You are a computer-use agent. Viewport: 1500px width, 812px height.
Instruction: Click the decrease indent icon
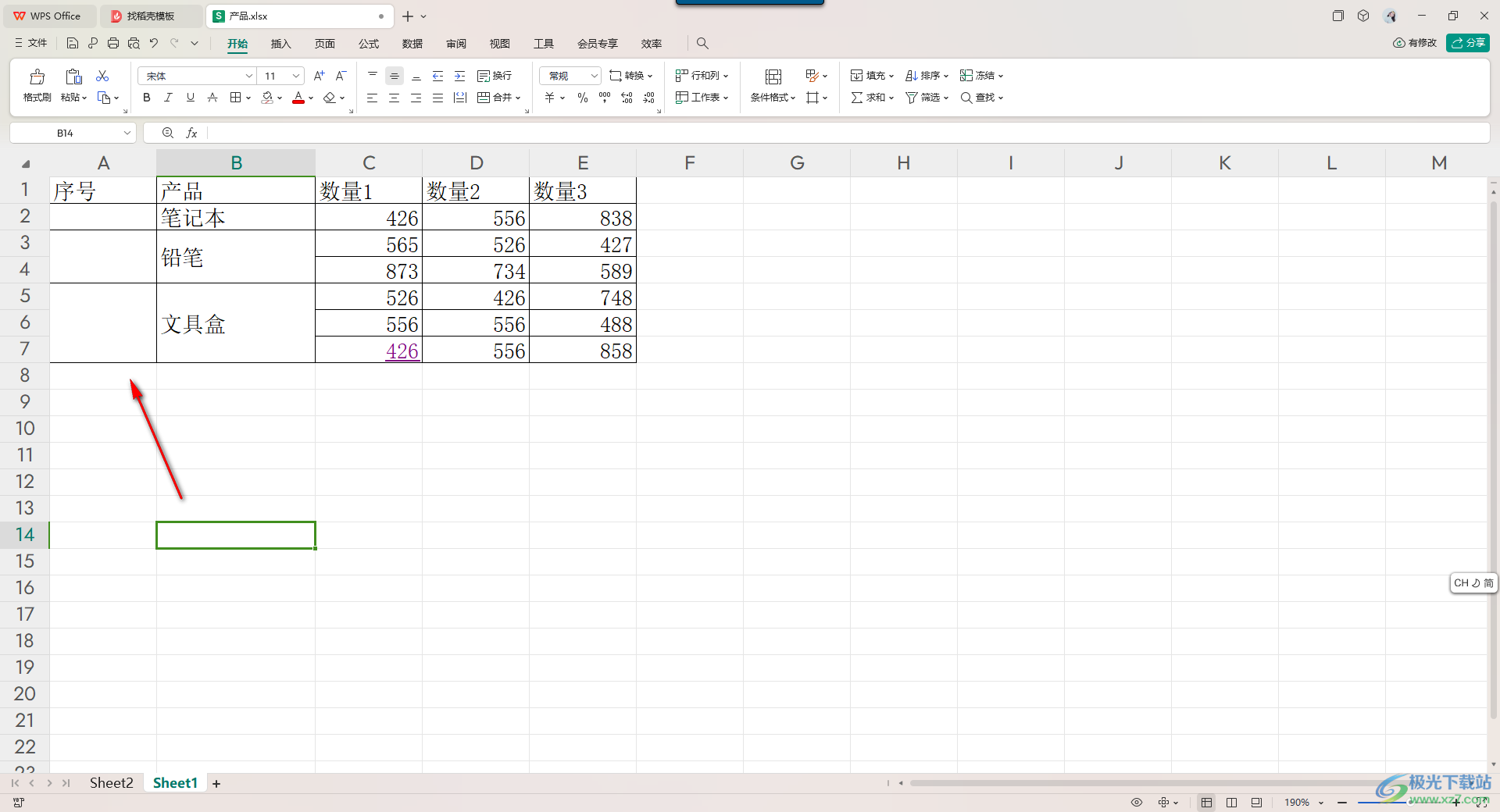[x=438, y=76]
